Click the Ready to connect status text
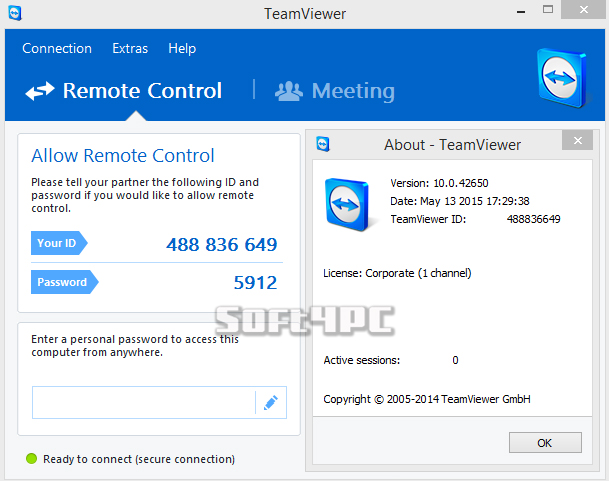609x481 pixels. point(139,459)
